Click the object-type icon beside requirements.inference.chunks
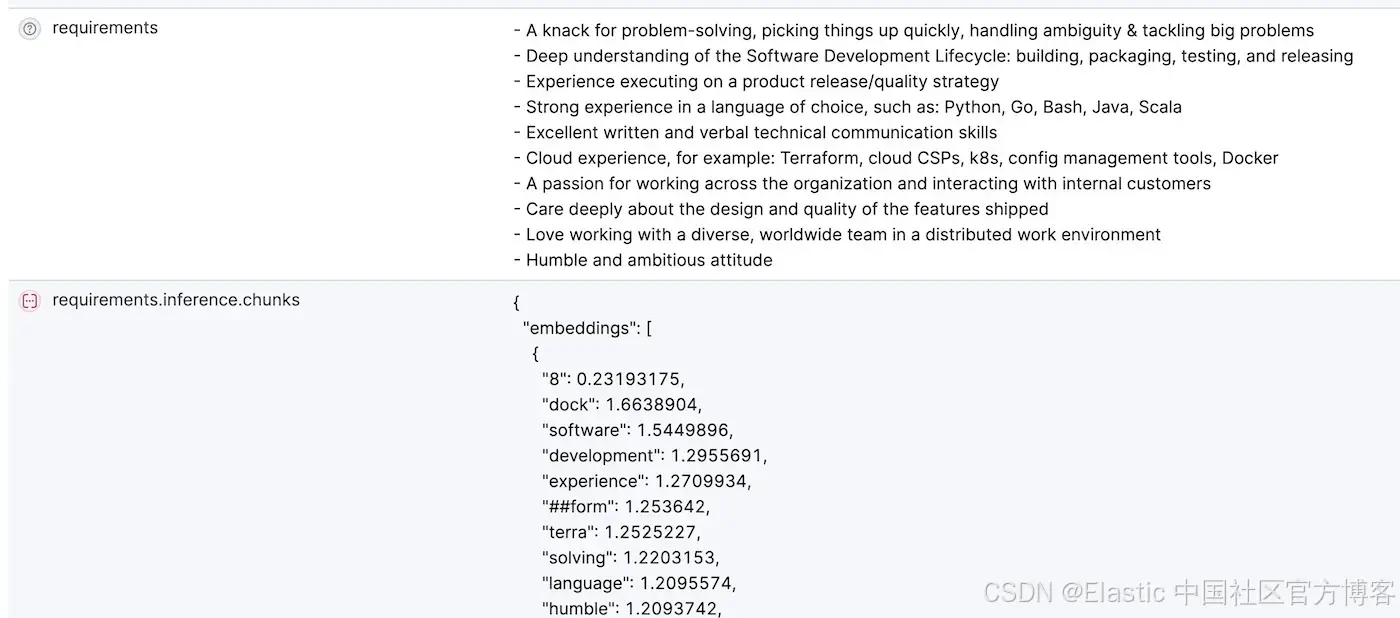 (30, 300)
